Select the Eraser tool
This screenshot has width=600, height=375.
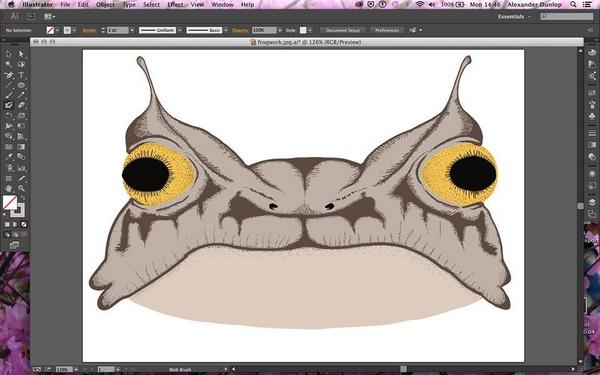pyautogui.click(x=21, y=105)
